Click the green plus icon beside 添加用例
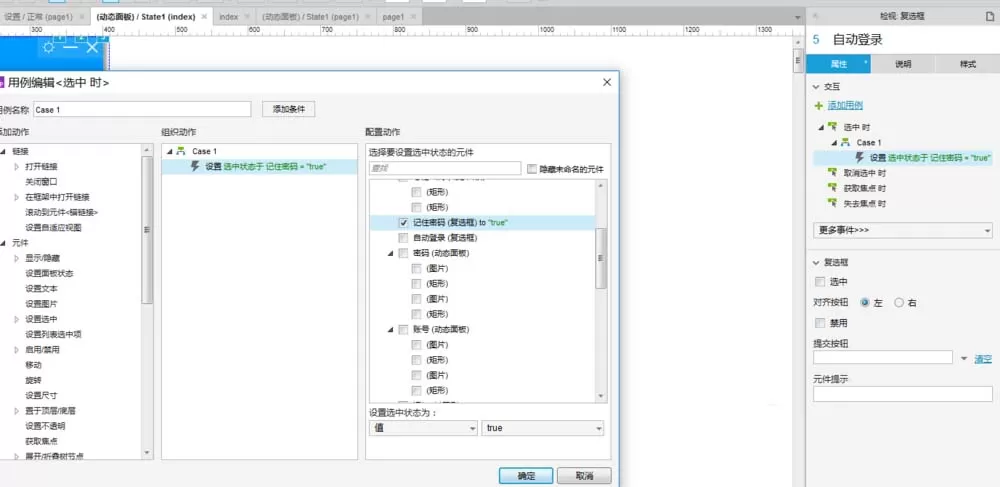This screenshot has width=1000, height=487. coord(819,106)
